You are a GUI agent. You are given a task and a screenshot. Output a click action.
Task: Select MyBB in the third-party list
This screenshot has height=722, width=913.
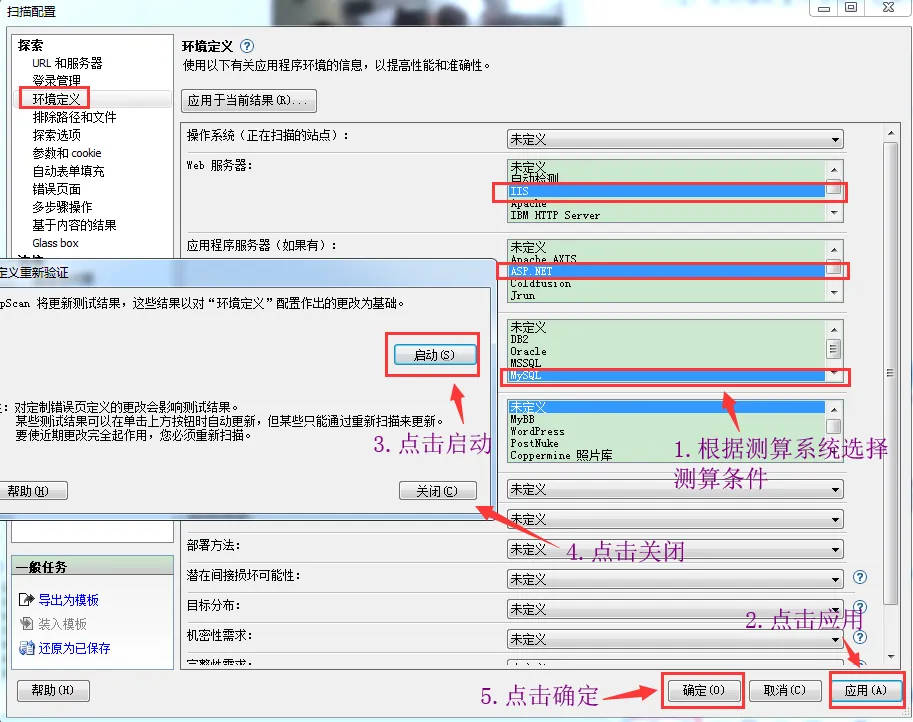pyautogui.click(x=667, y=419)
